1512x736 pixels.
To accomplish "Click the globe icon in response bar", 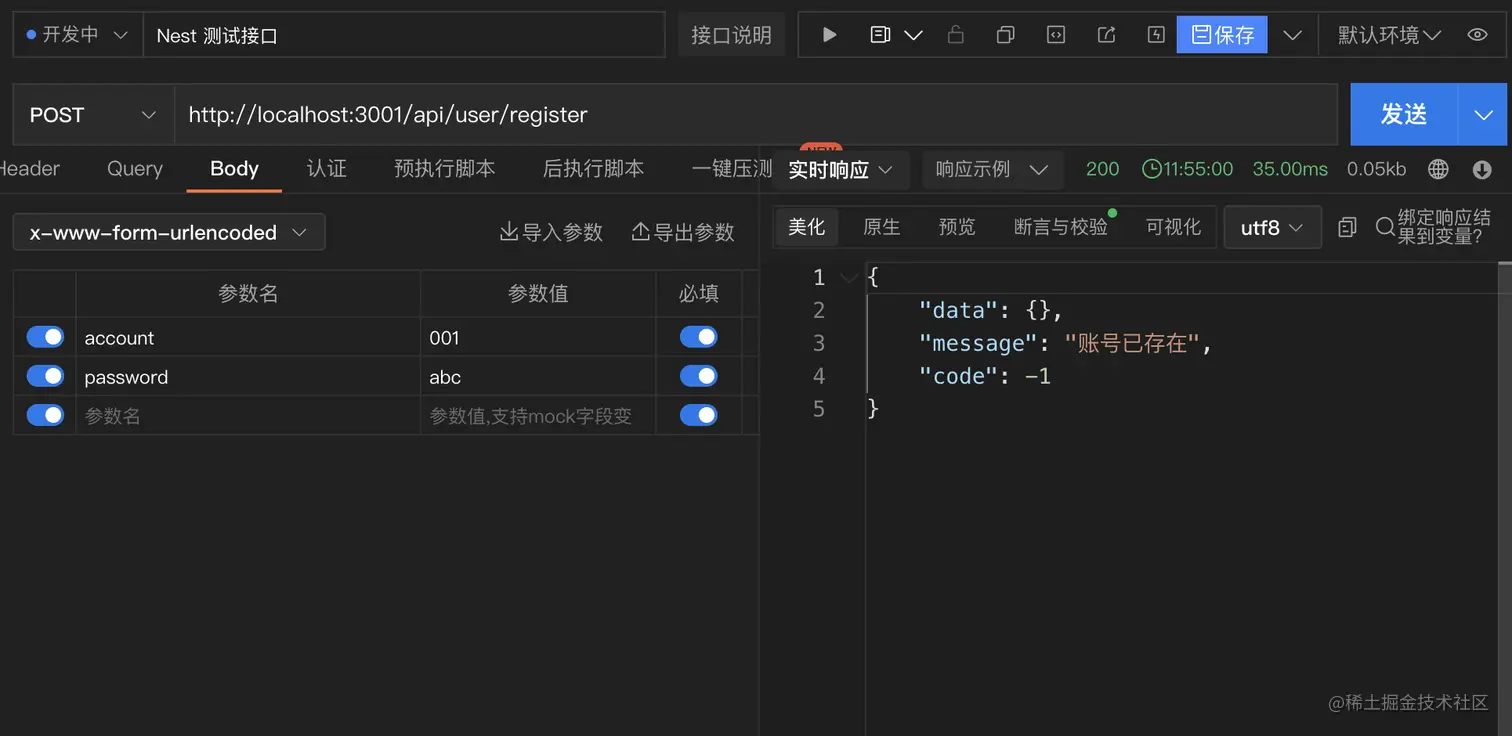I will click(1438, 169).
